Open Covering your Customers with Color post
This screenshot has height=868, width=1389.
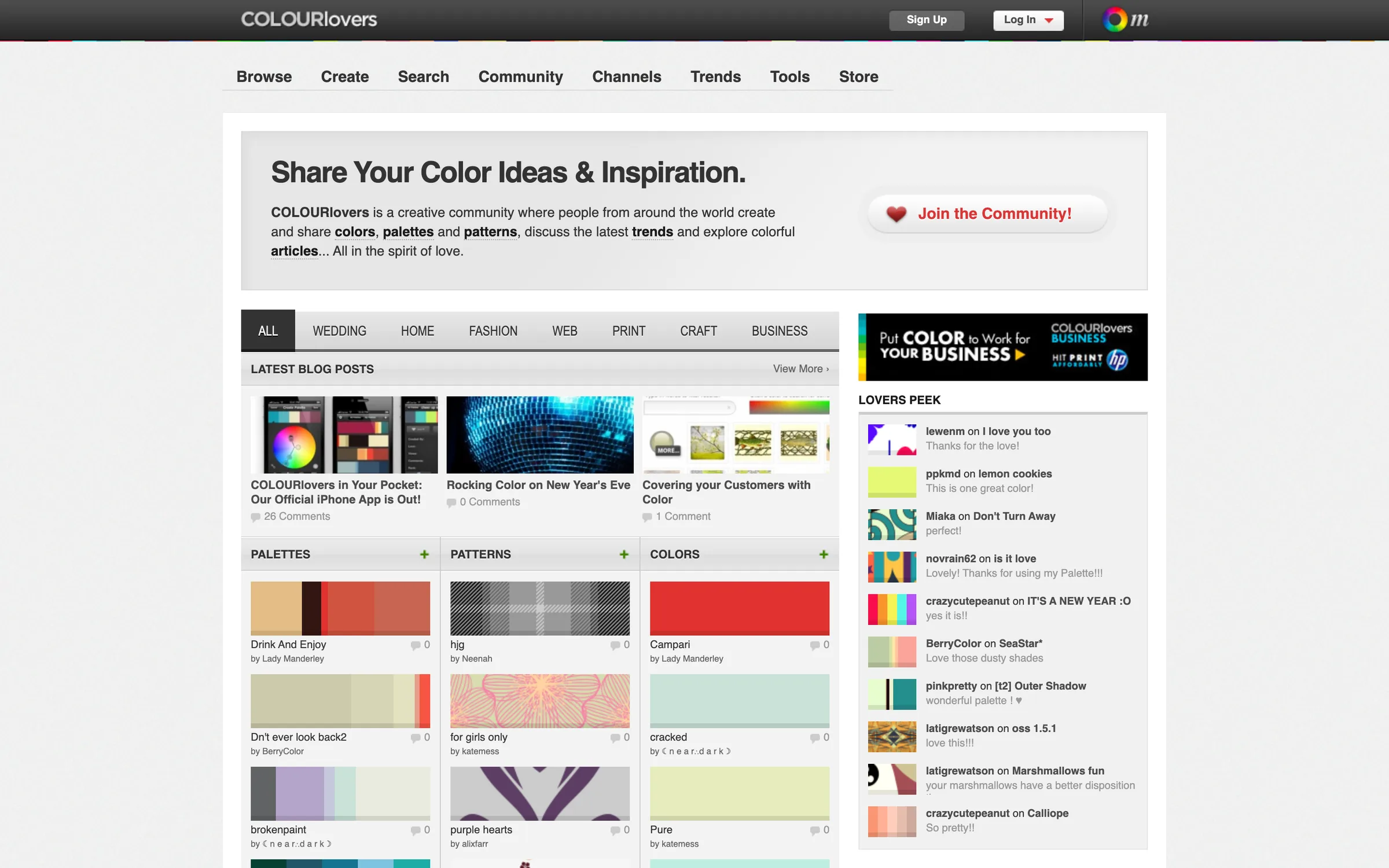[x=726, y=492]
